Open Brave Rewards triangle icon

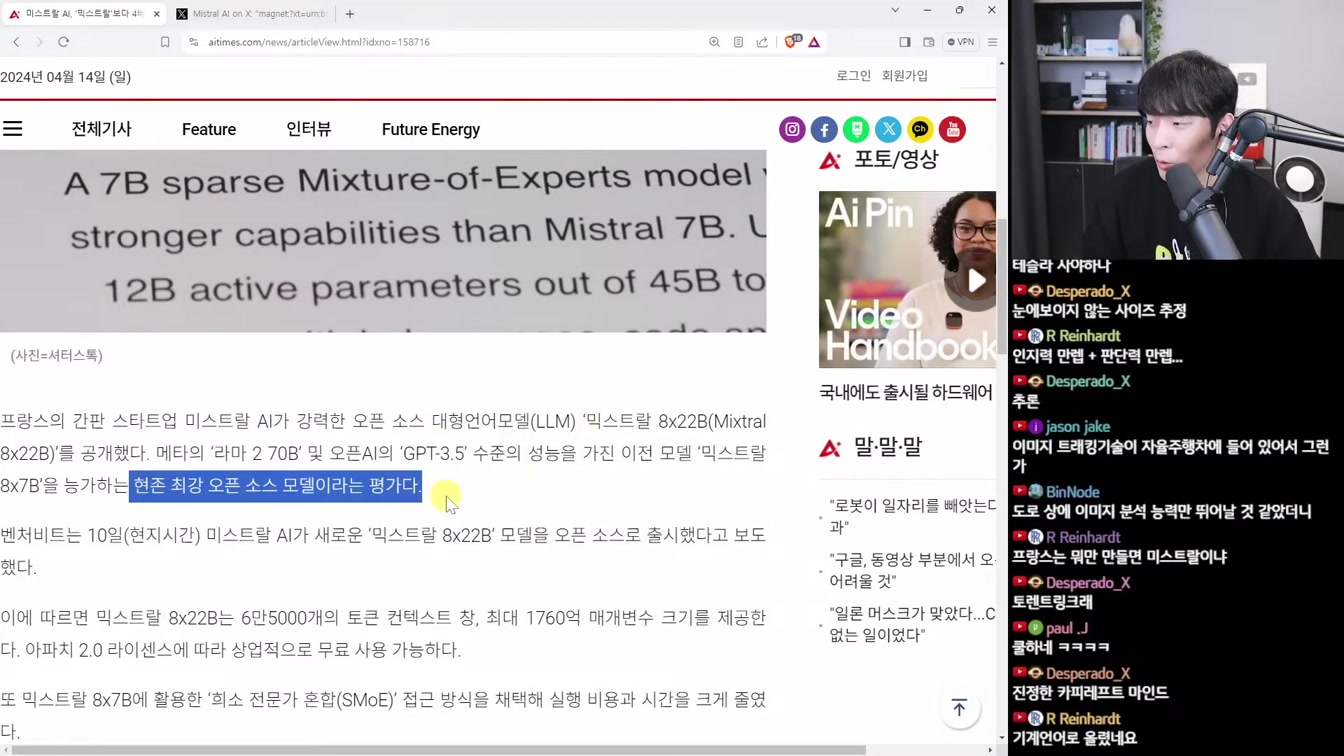pyautogui.click(x=814, y=42)
